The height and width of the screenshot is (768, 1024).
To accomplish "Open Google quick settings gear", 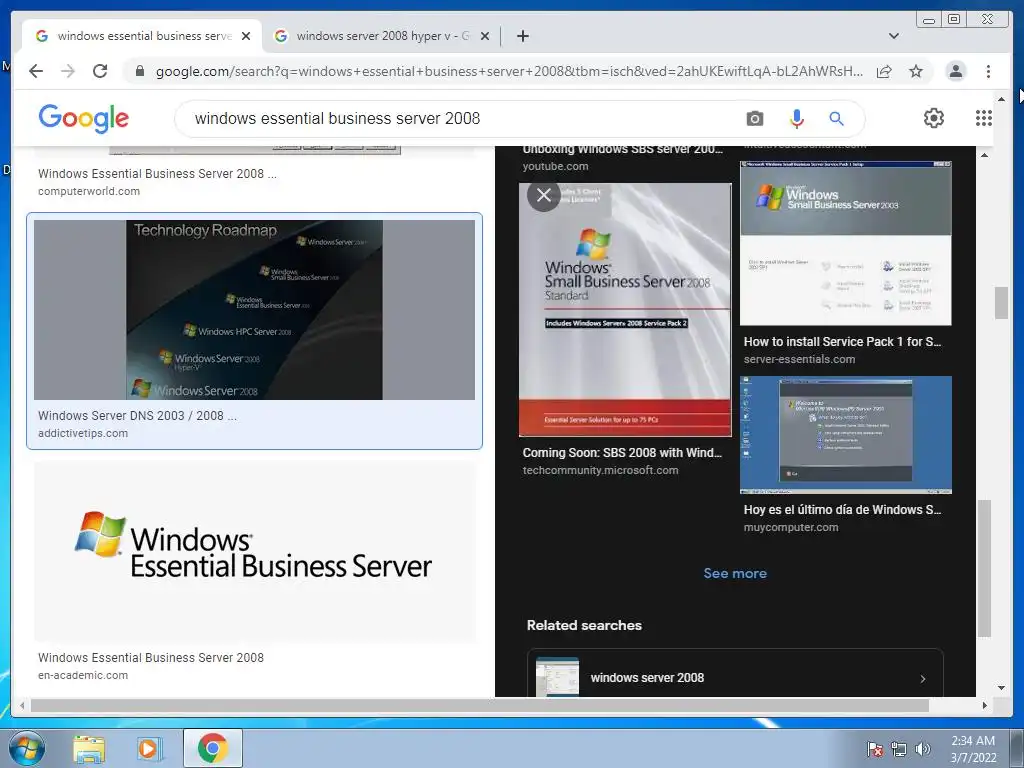I will click(934, 118).
